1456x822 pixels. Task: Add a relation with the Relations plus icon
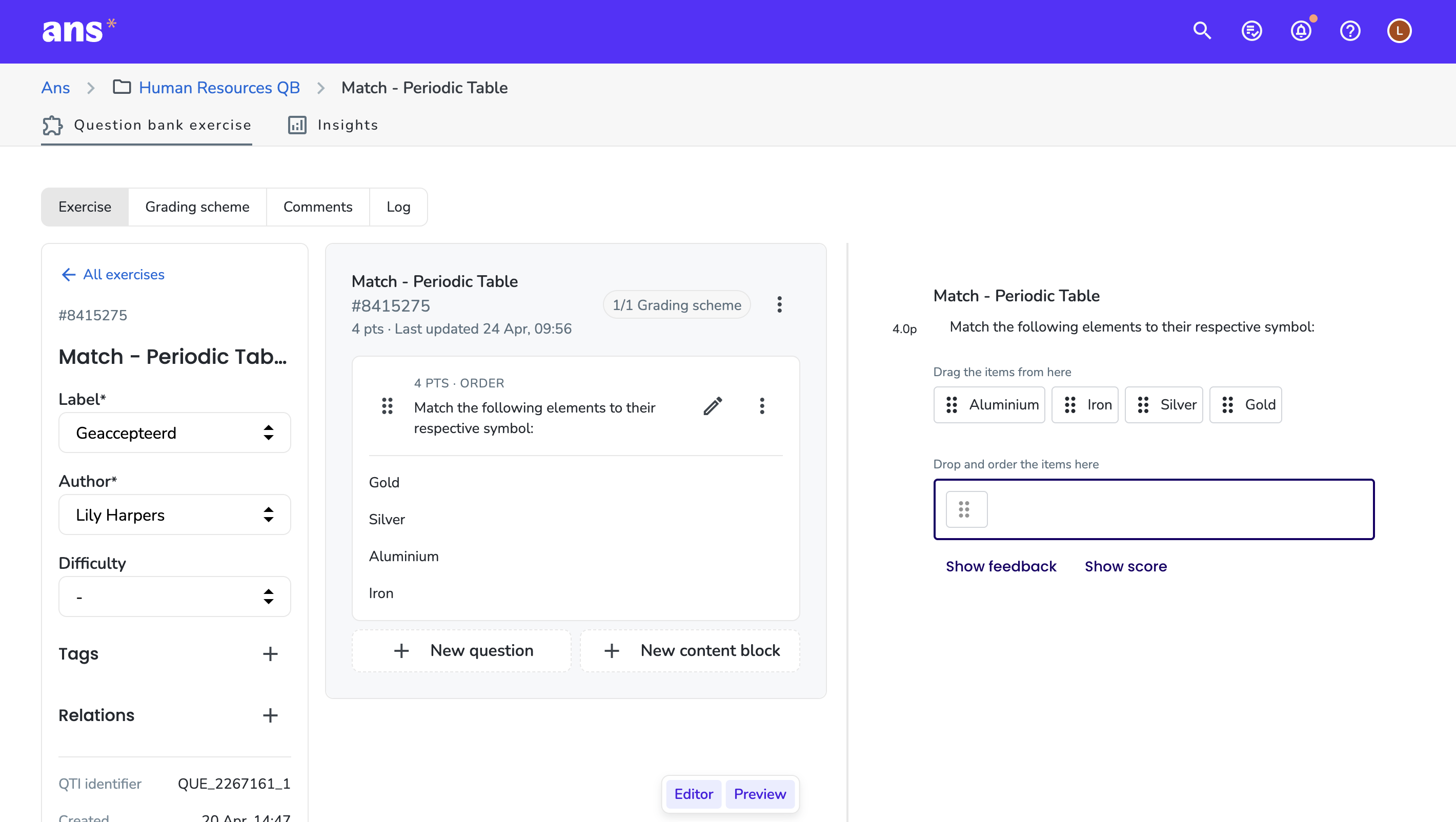[x=270, y=715]
